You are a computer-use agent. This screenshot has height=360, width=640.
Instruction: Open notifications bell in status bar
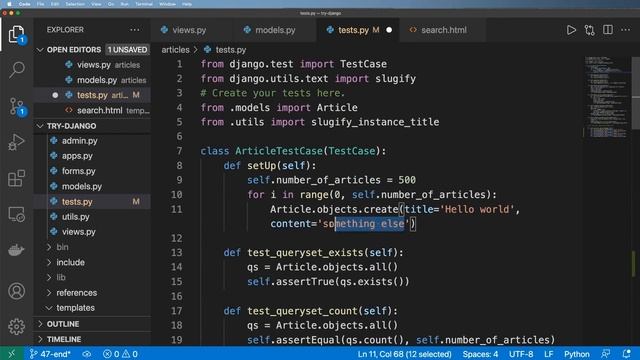pyautogui.click(x=627, y=354)
